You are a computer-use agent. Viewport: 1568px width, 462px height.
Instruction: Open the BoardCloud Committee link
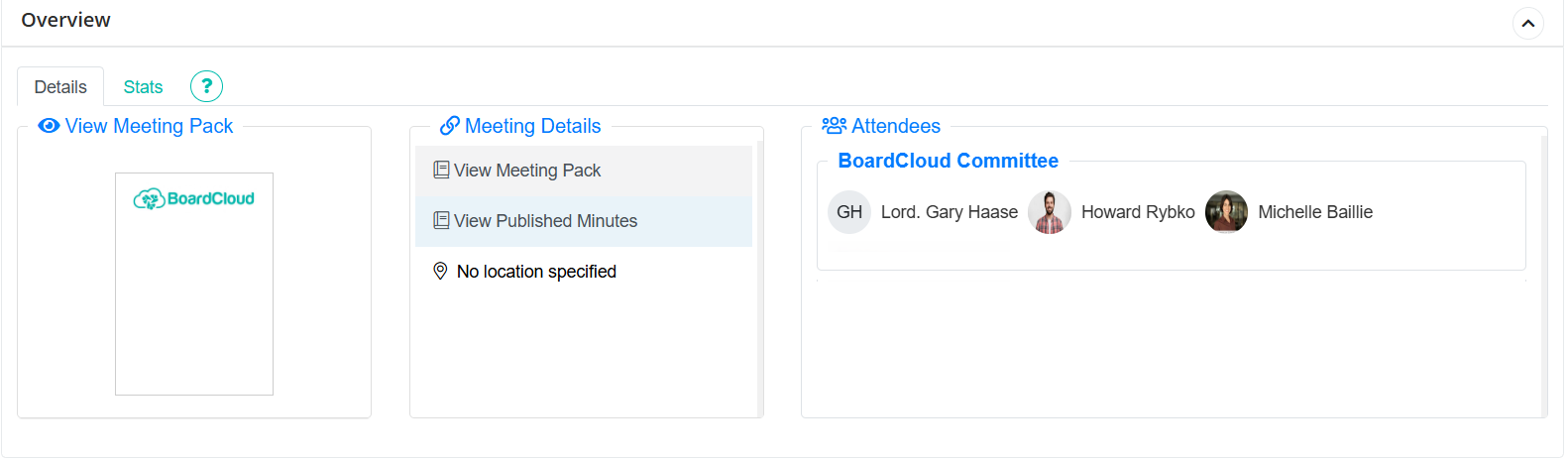(x=948, y=161)
